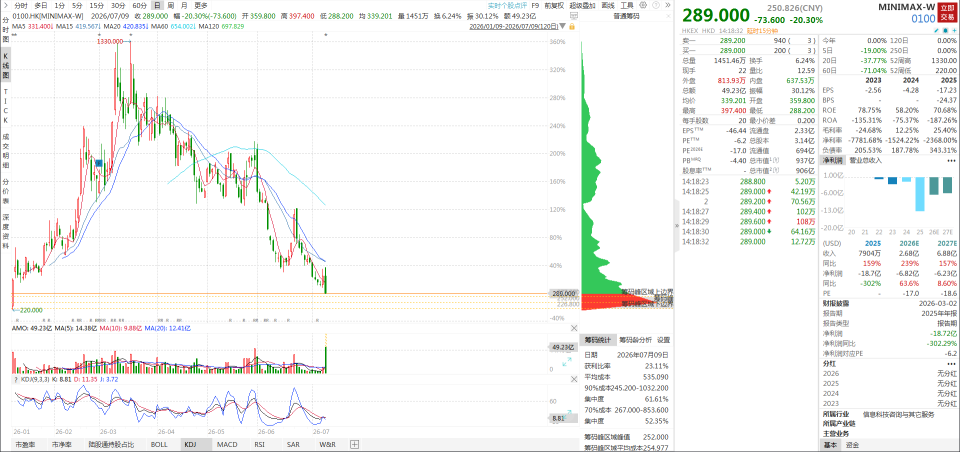
Task: Open 实时个股点评 live comments link
Action: [507, 5]
